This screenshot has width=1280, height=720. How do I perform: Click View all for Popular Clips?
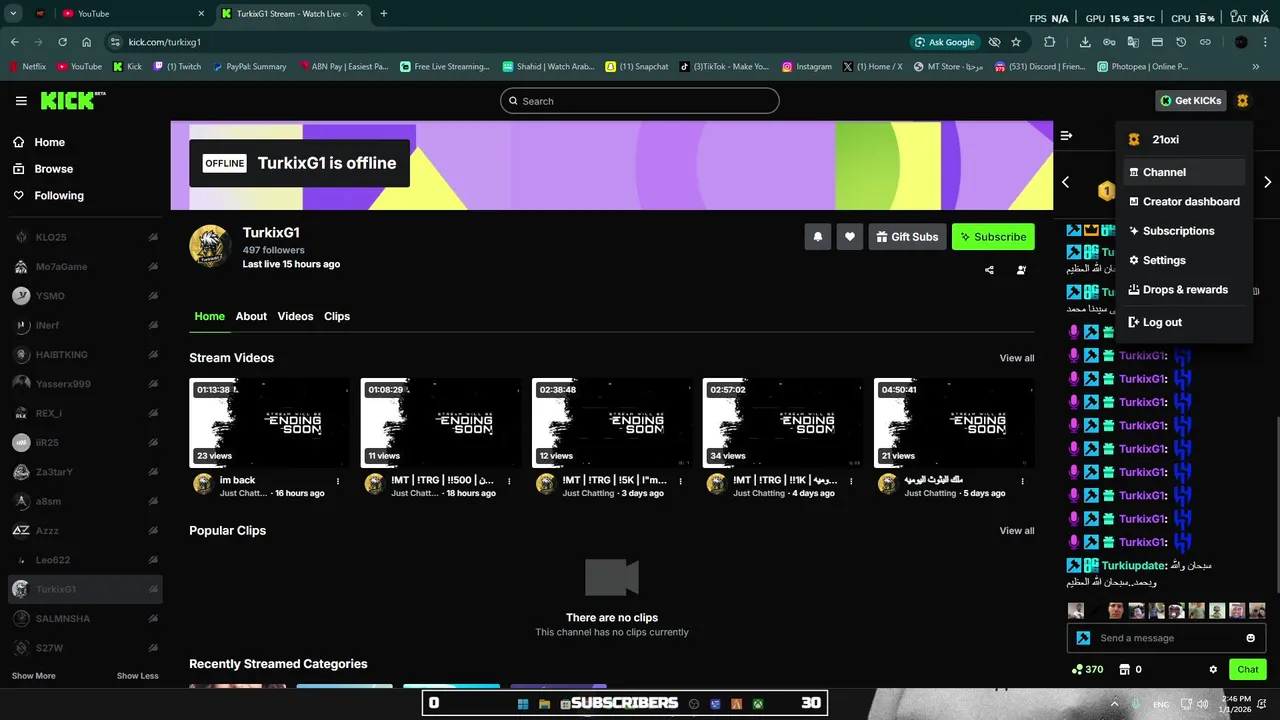[1017, 531]
